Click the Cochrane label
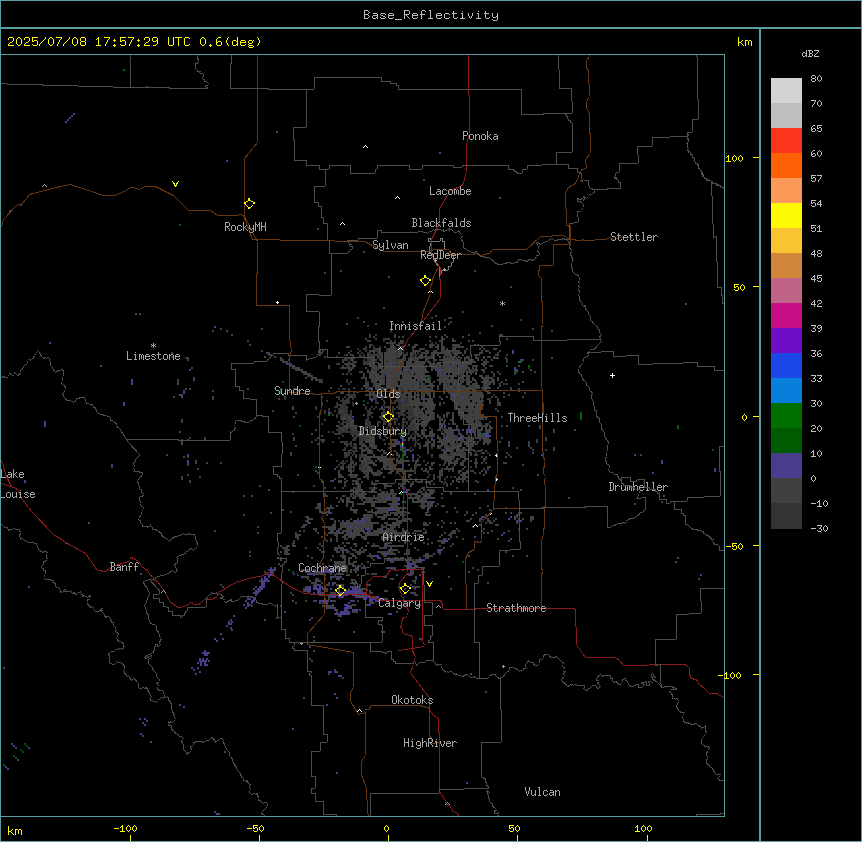Viewport: 862px width, 842px height. click(x=322, y=568)
